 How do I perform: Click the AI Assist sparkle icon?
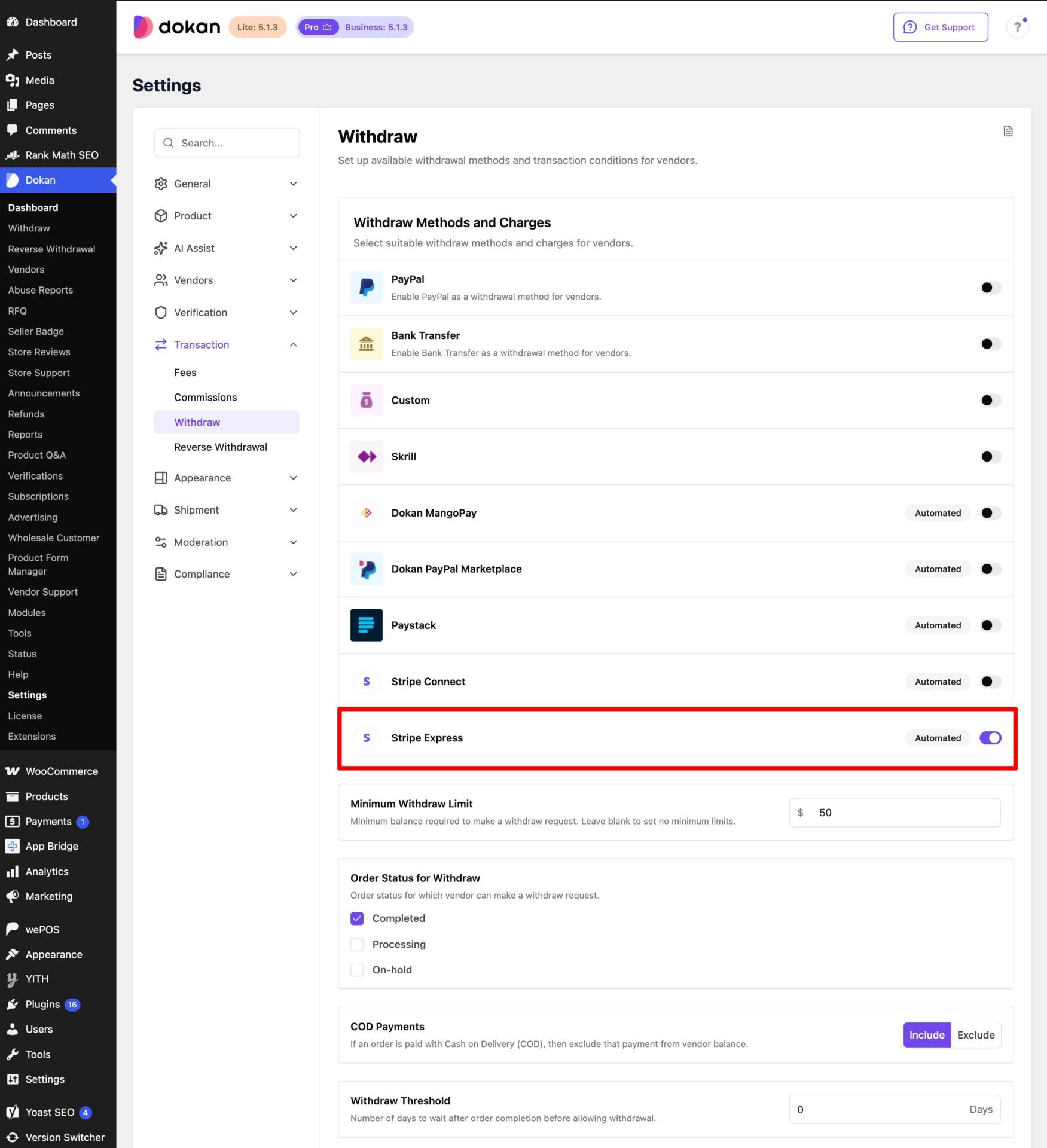coord(161,248)
